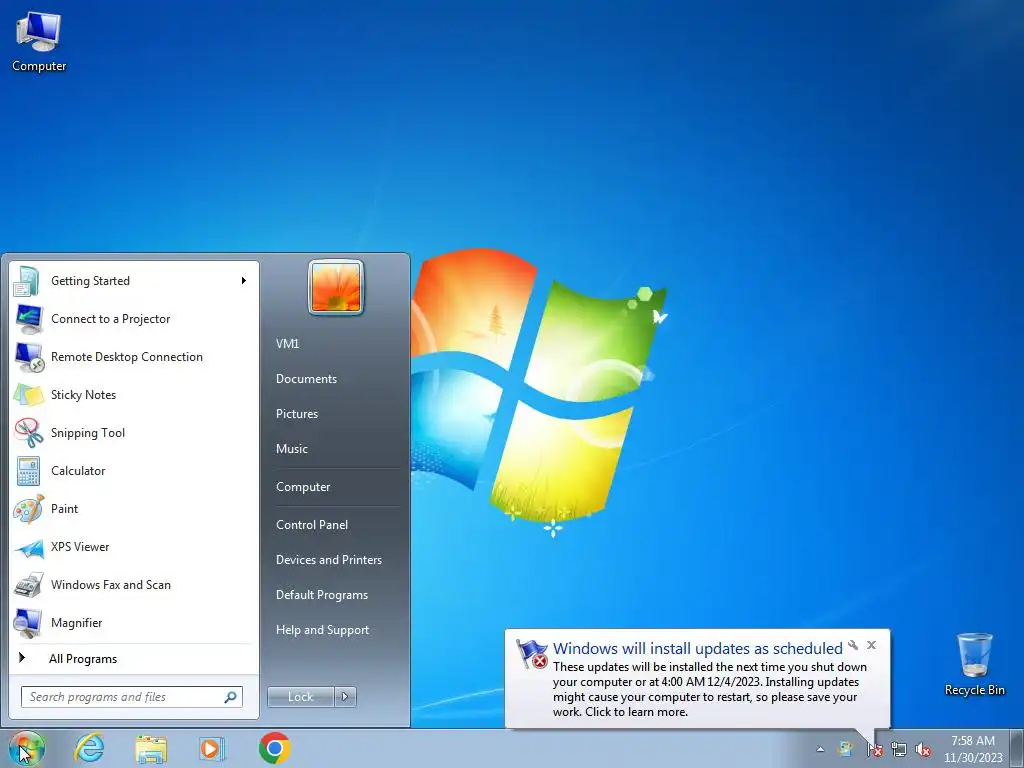Expand the Getting Started submenu arrow

[x=244, y=281]
